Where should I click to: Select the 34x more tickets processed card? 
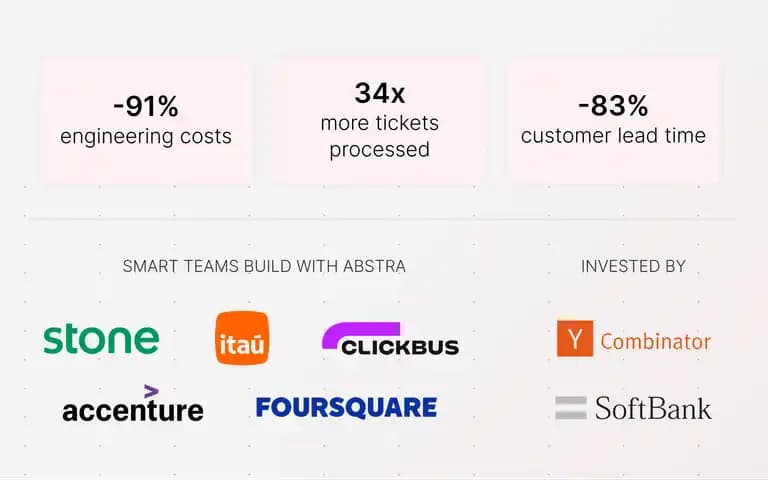pos(380,121)
